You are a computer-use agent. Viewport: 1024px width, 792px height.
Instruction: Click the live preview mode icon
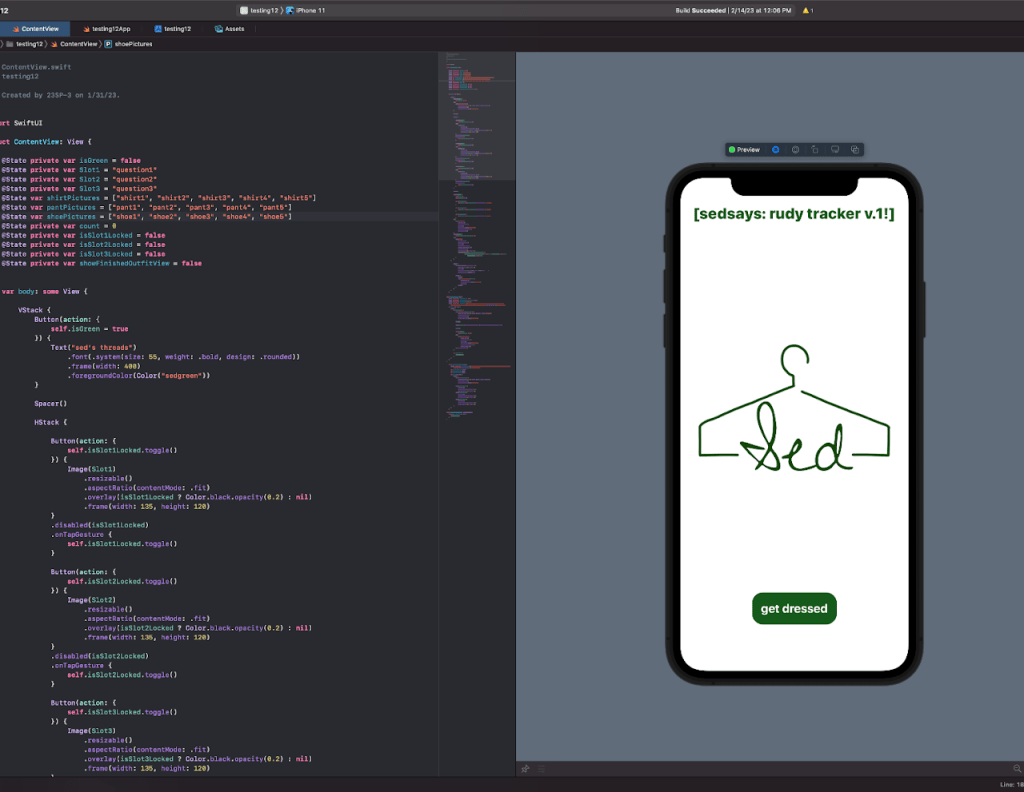(775, 150)
